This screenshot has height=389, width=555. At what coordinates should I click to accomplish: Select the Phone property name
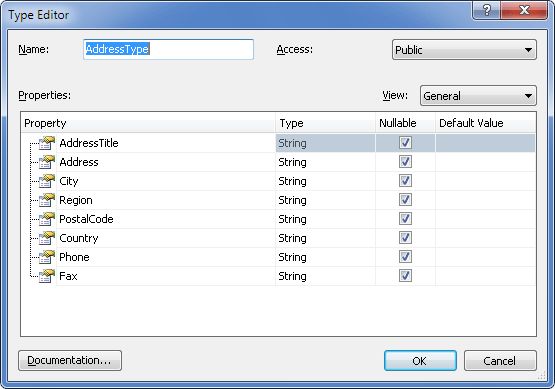click(74, 257)
